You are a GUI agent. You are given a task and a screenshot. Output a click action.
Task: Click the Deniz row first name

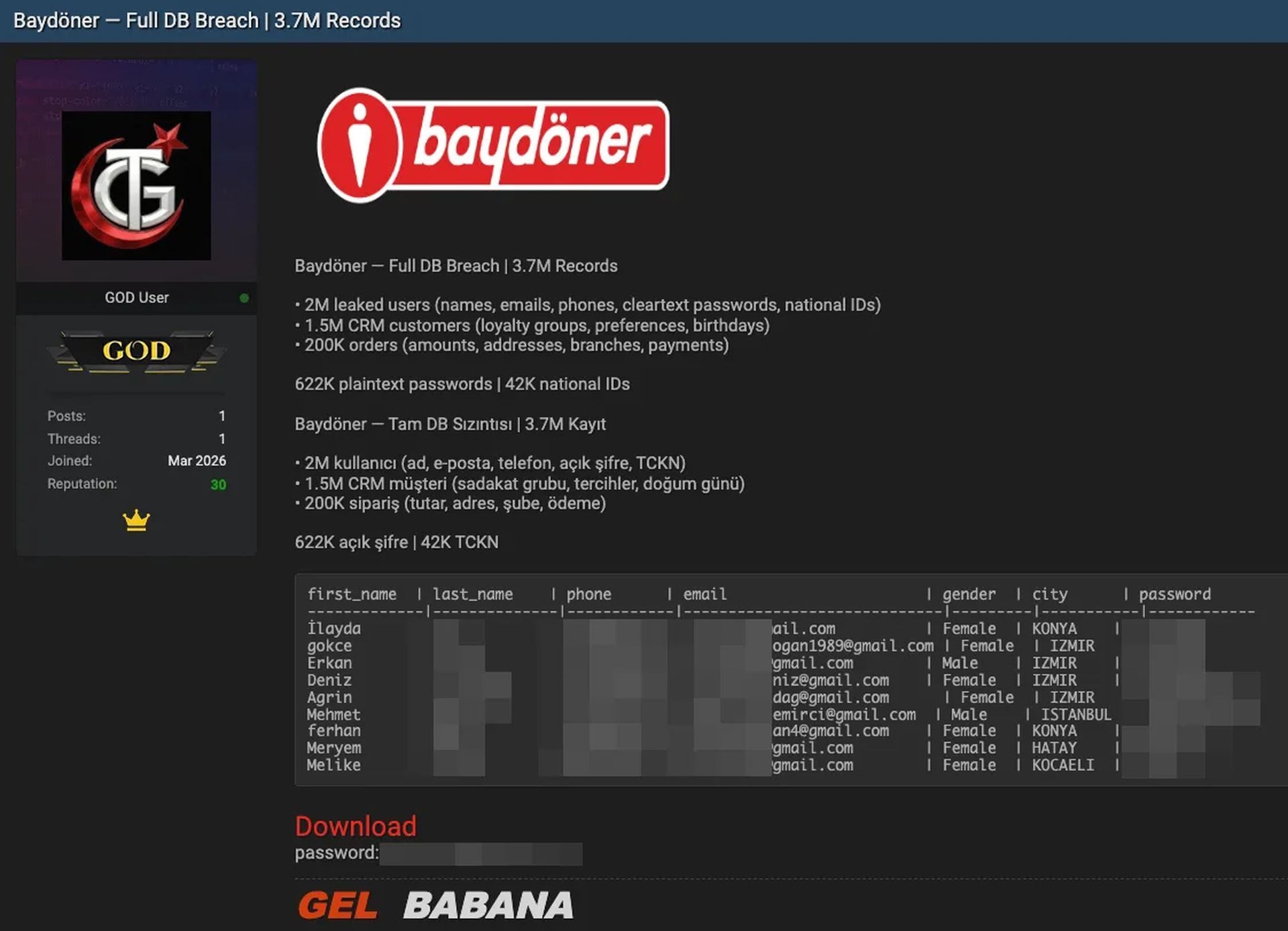tap(329, 680)
